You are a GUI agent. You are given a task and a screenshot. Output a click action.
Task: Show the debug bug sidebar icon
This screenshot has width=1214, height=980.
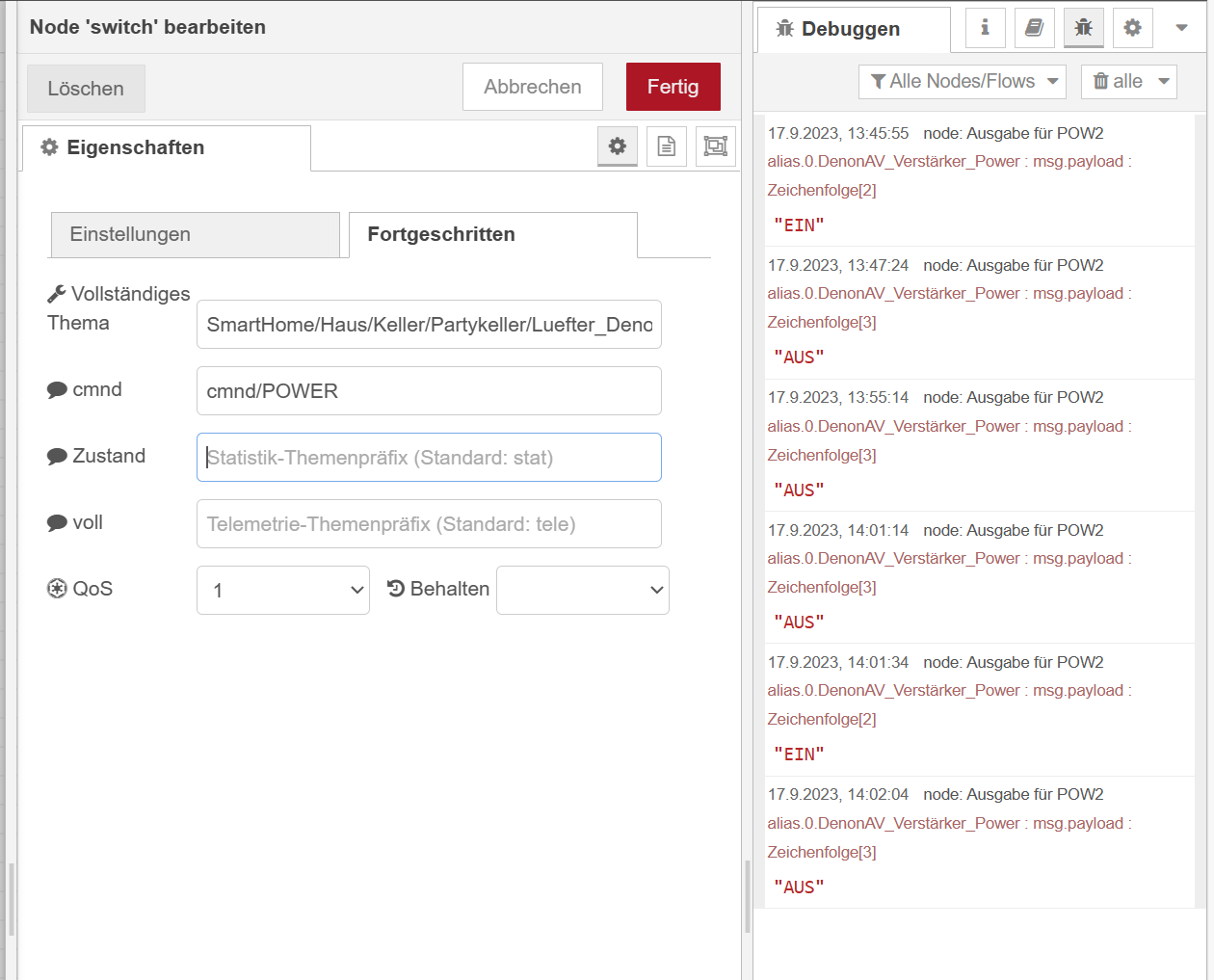1084,28
